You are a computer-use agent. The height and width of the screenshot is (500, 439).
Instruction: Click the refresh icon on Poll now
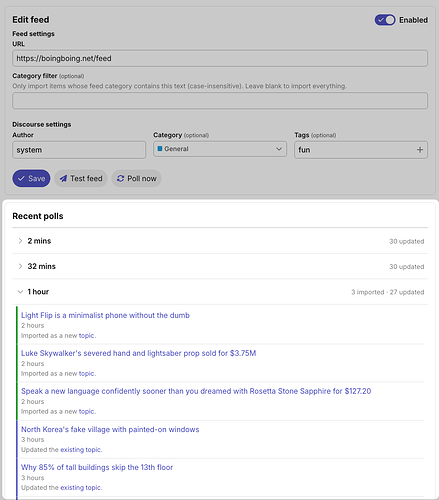(120, 179)
